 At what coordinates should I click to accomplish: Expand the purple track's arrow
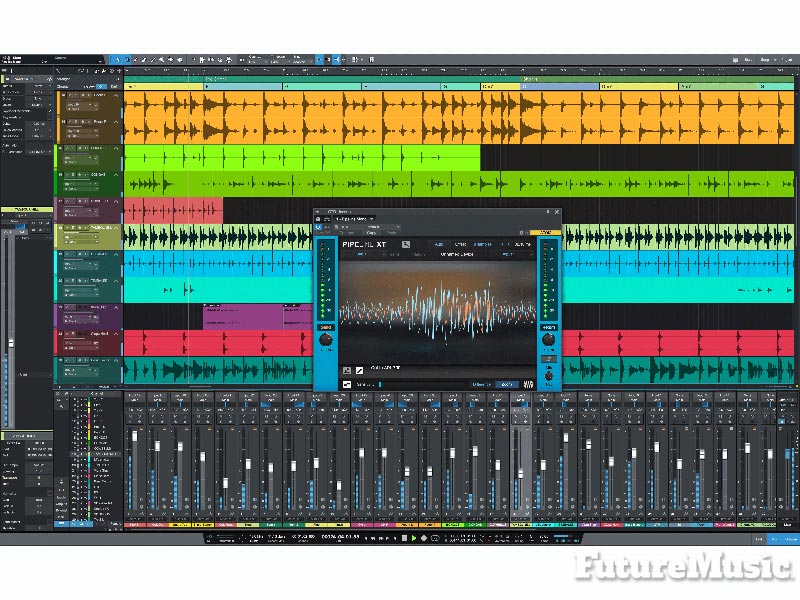(116, 308)
